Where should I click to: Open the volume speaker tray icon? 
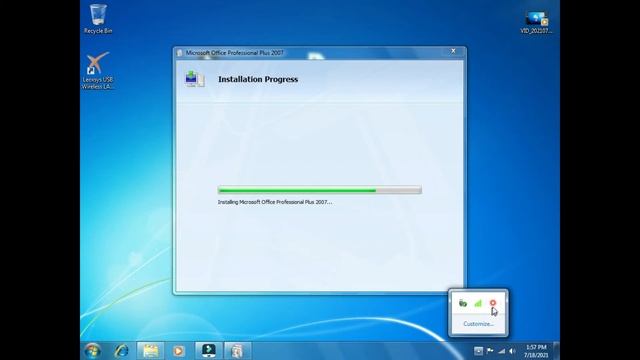512,351
